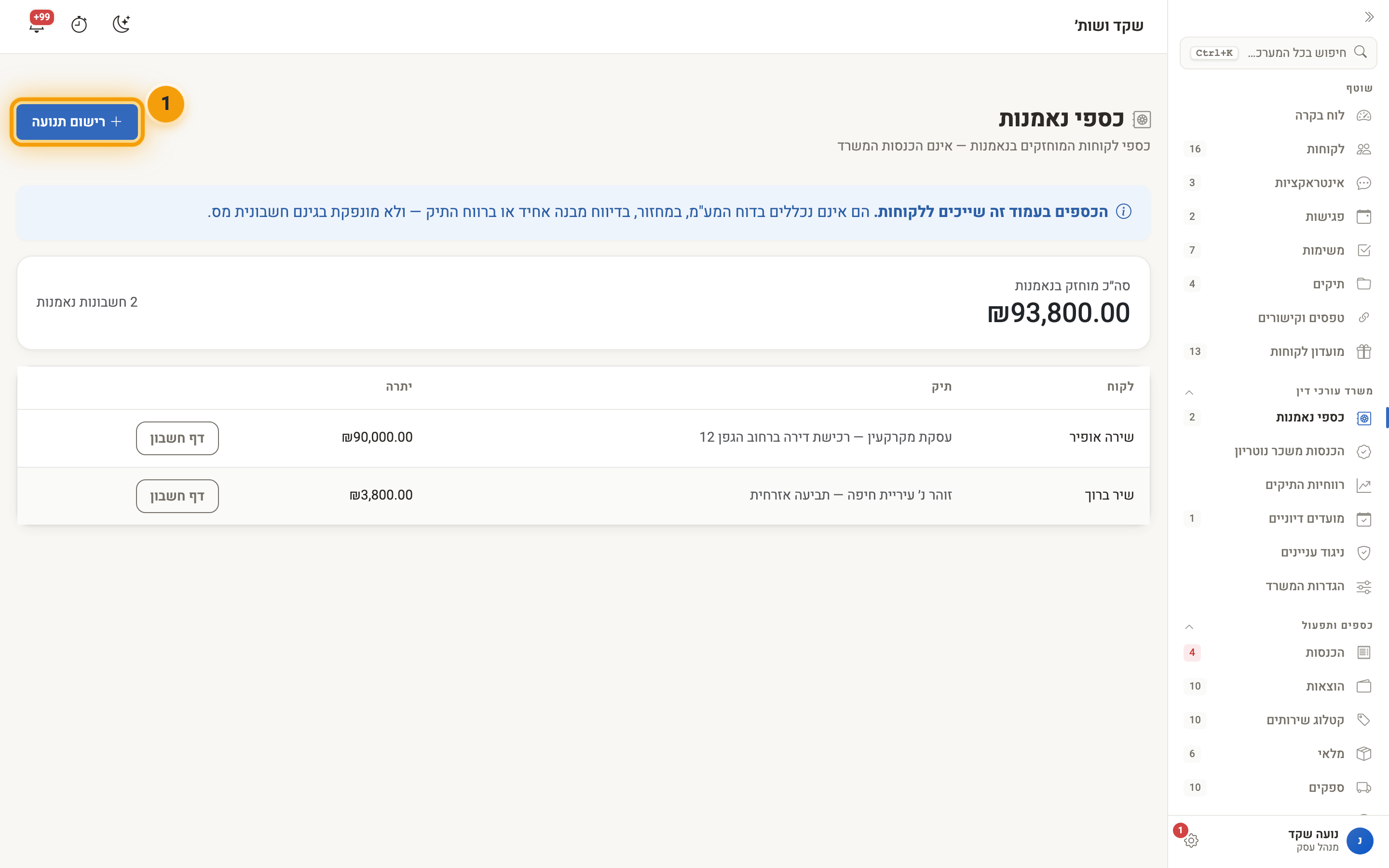
Task: Click the settings gear near user profile
Action: tap(1191, 841)
